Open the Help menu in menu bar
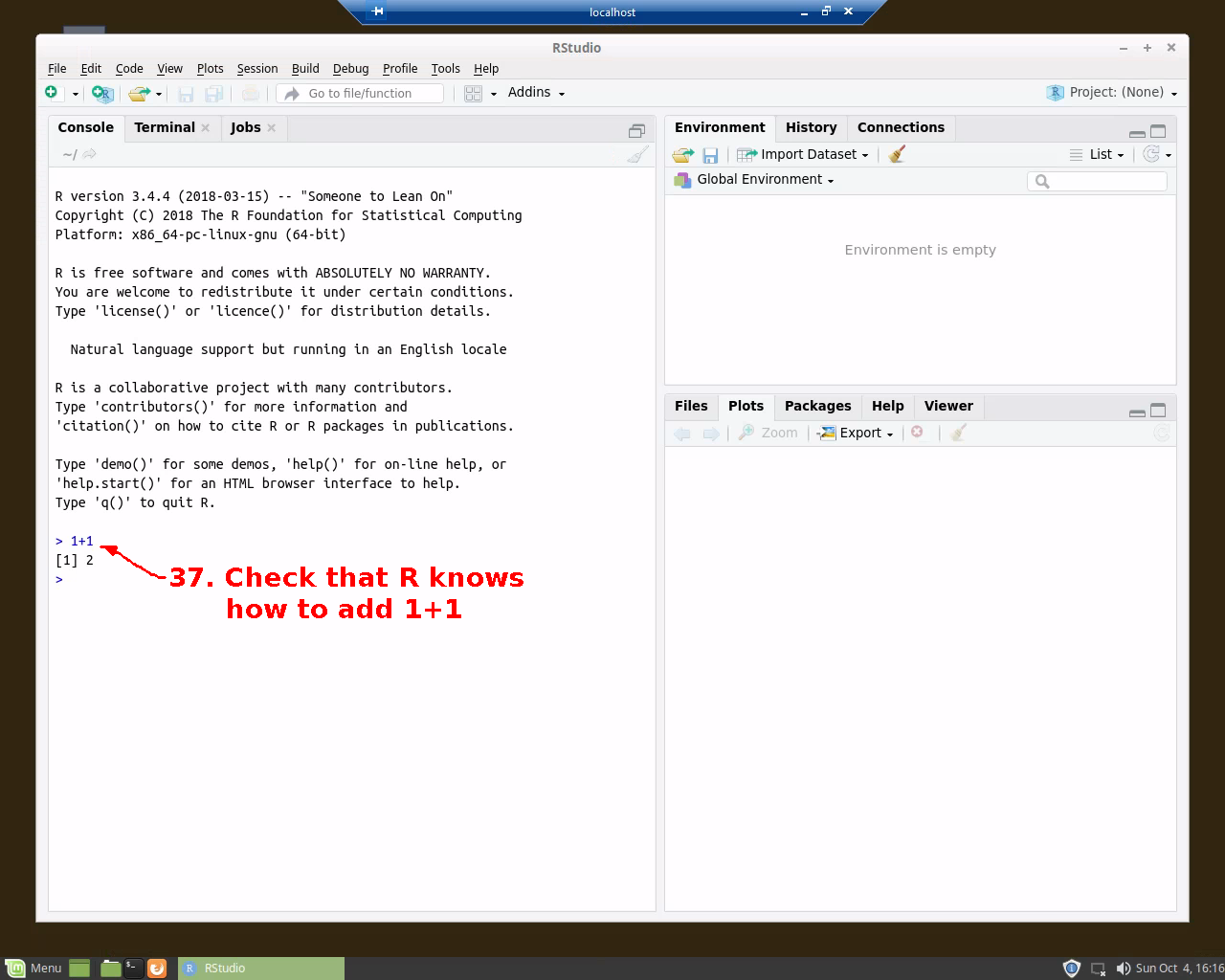 pos(486,69)
